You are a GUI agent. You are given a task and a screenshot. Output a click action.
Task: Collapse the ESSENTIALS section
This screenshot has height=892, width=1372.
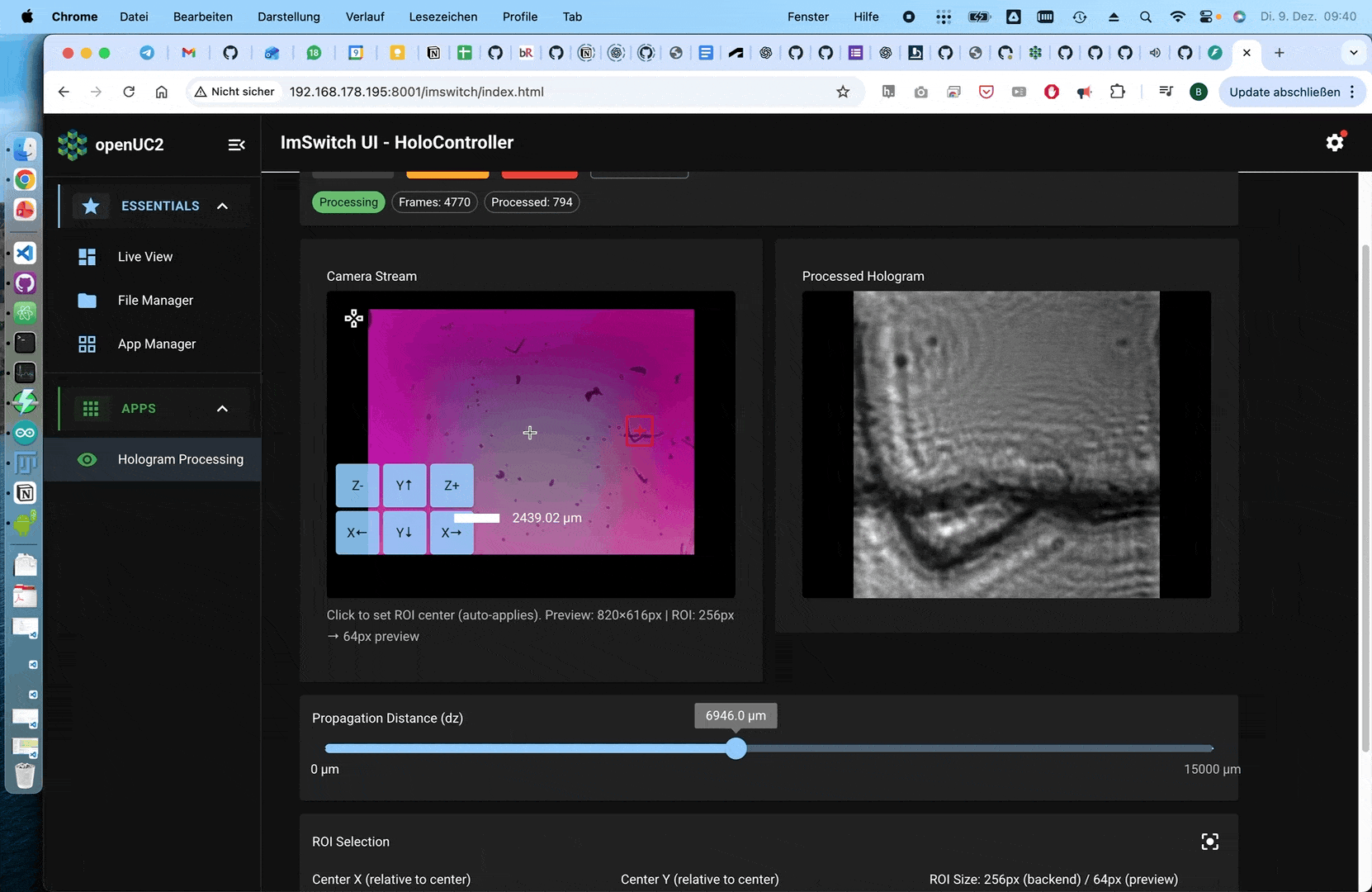click(222, 206)
